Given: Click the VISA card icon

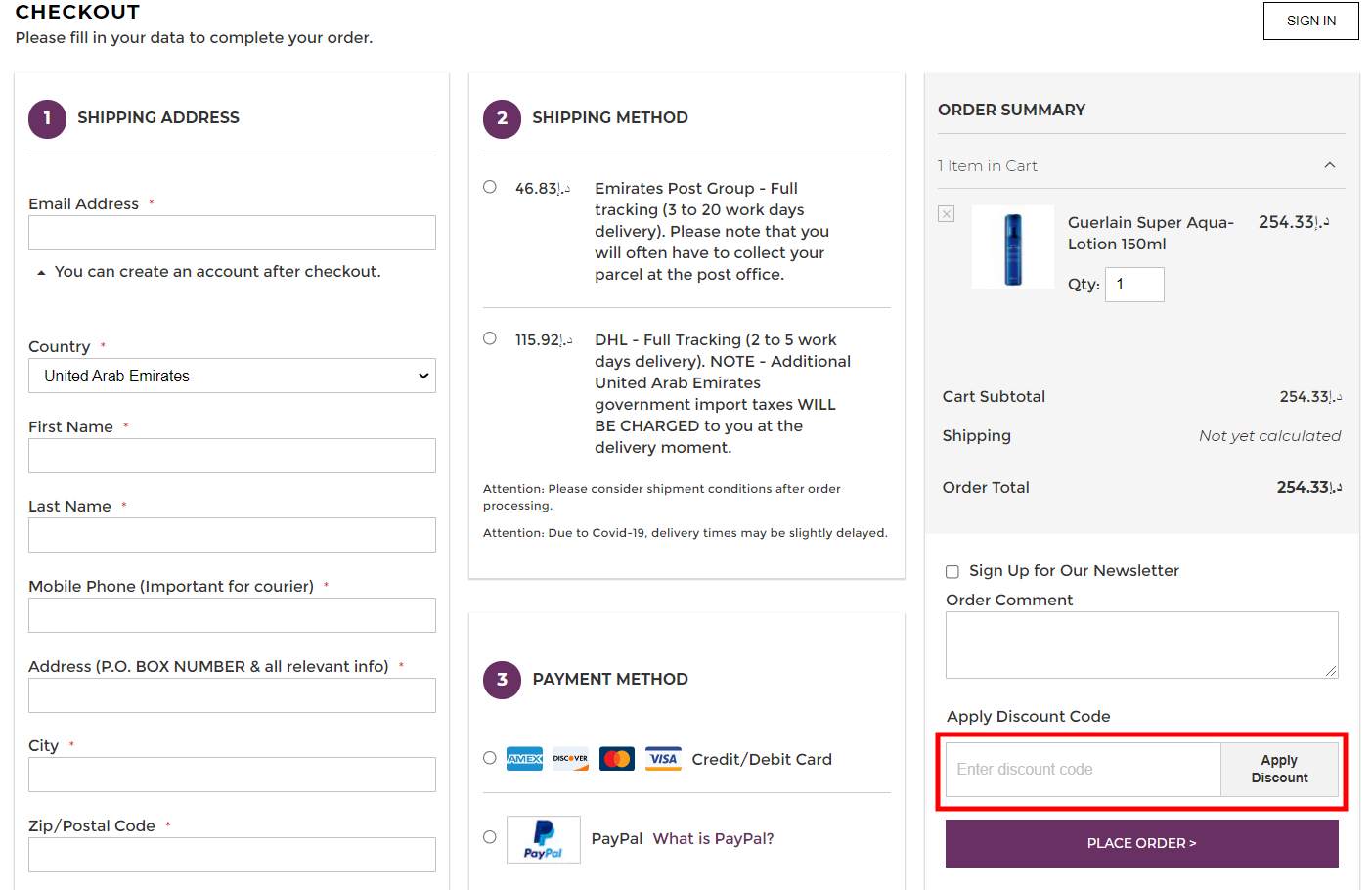Looking at the screenshot, I should (x=663, y=758).
